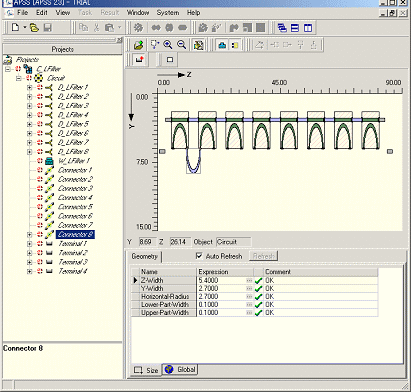The width and height of the screenshot is (411, 392).
Task: Expand the D_LFilter 1 node
Action: click(30, 87)
